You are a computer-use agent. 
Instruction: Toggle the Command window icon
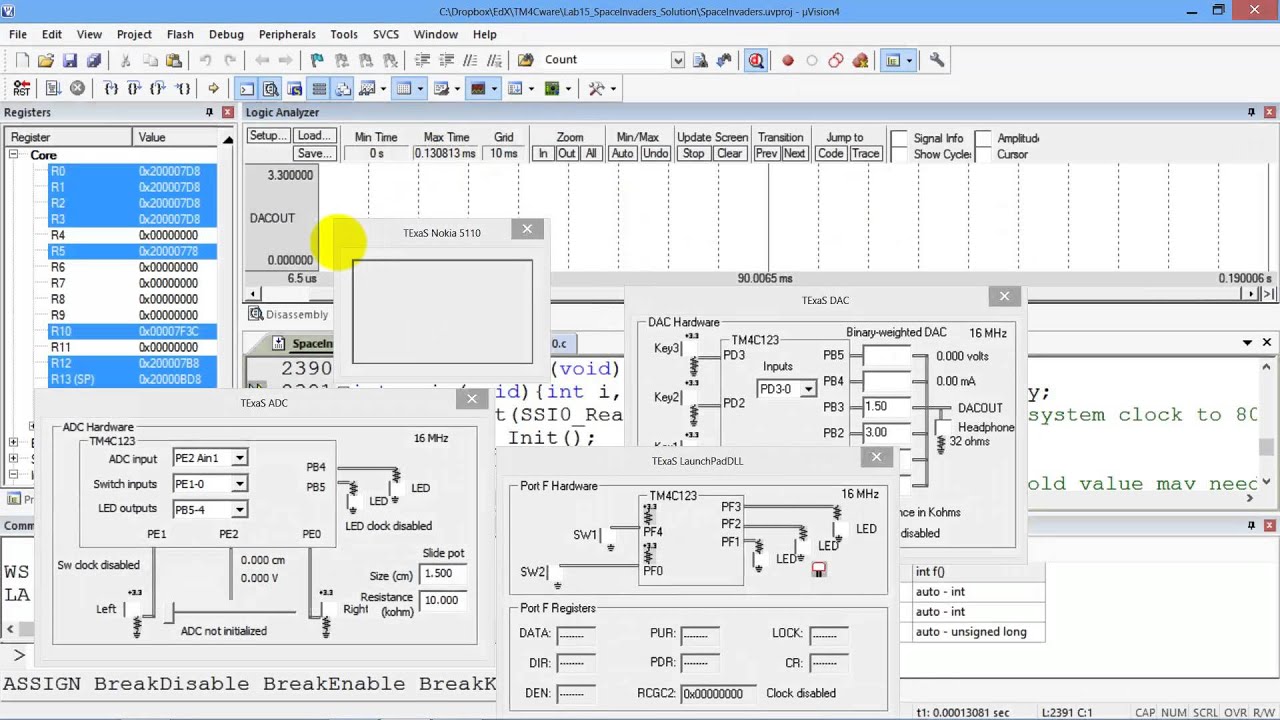(247, 88)
